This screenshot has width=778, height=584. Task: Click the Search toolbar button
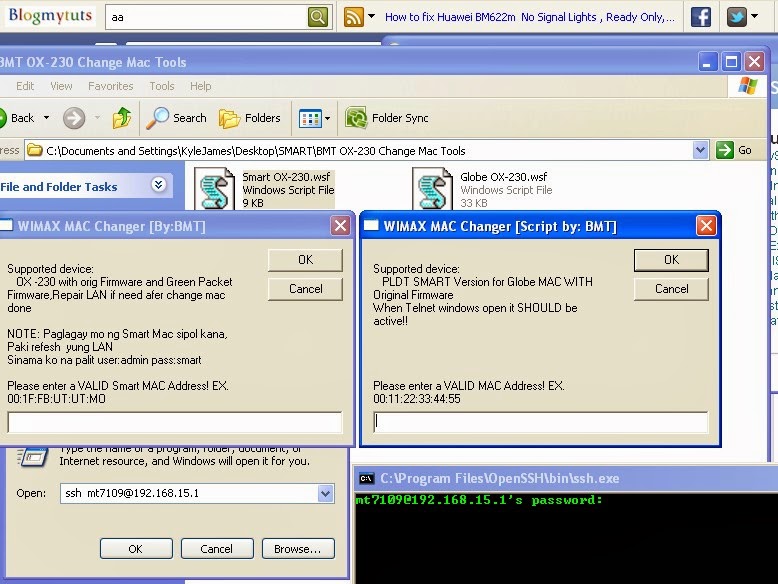point(177,118)
